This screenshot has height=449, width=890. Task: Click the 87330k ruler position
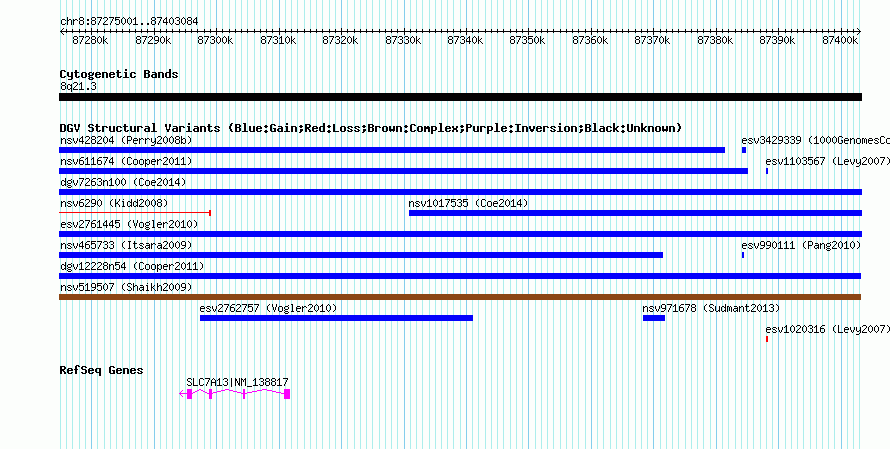pyautogui.click(x=403, y=40)
